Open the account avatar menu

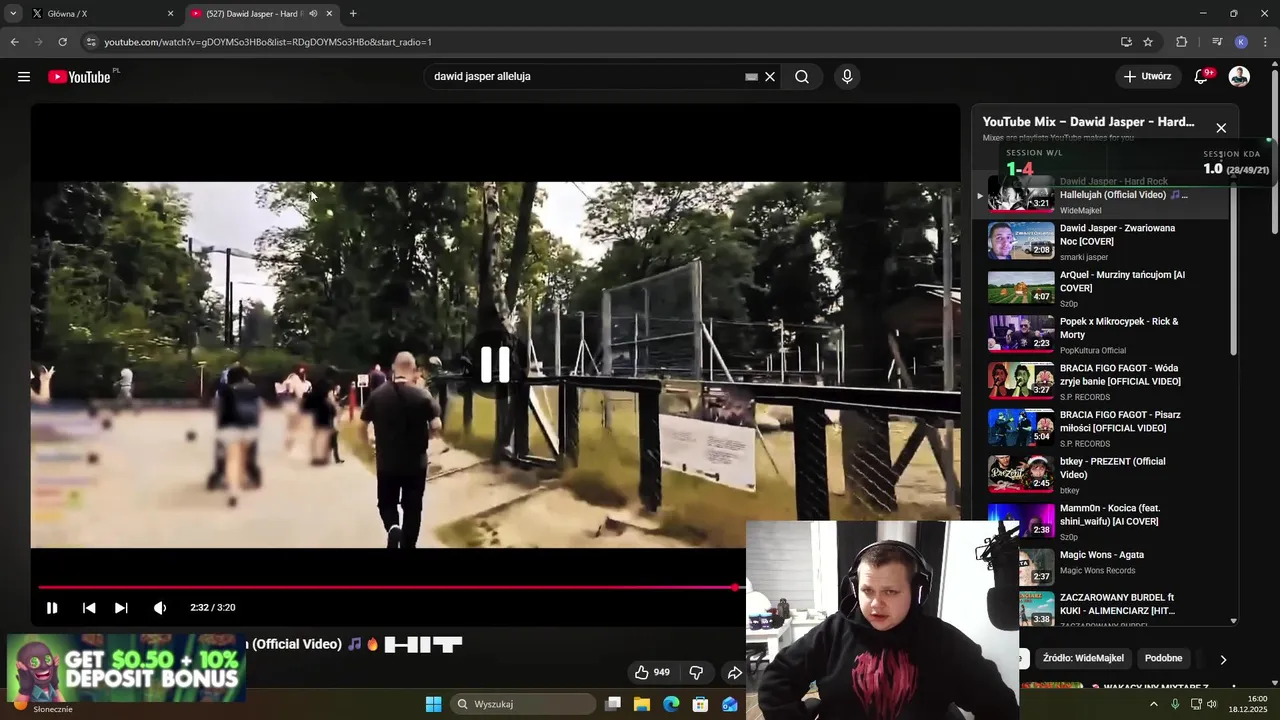coord(1239,77)
